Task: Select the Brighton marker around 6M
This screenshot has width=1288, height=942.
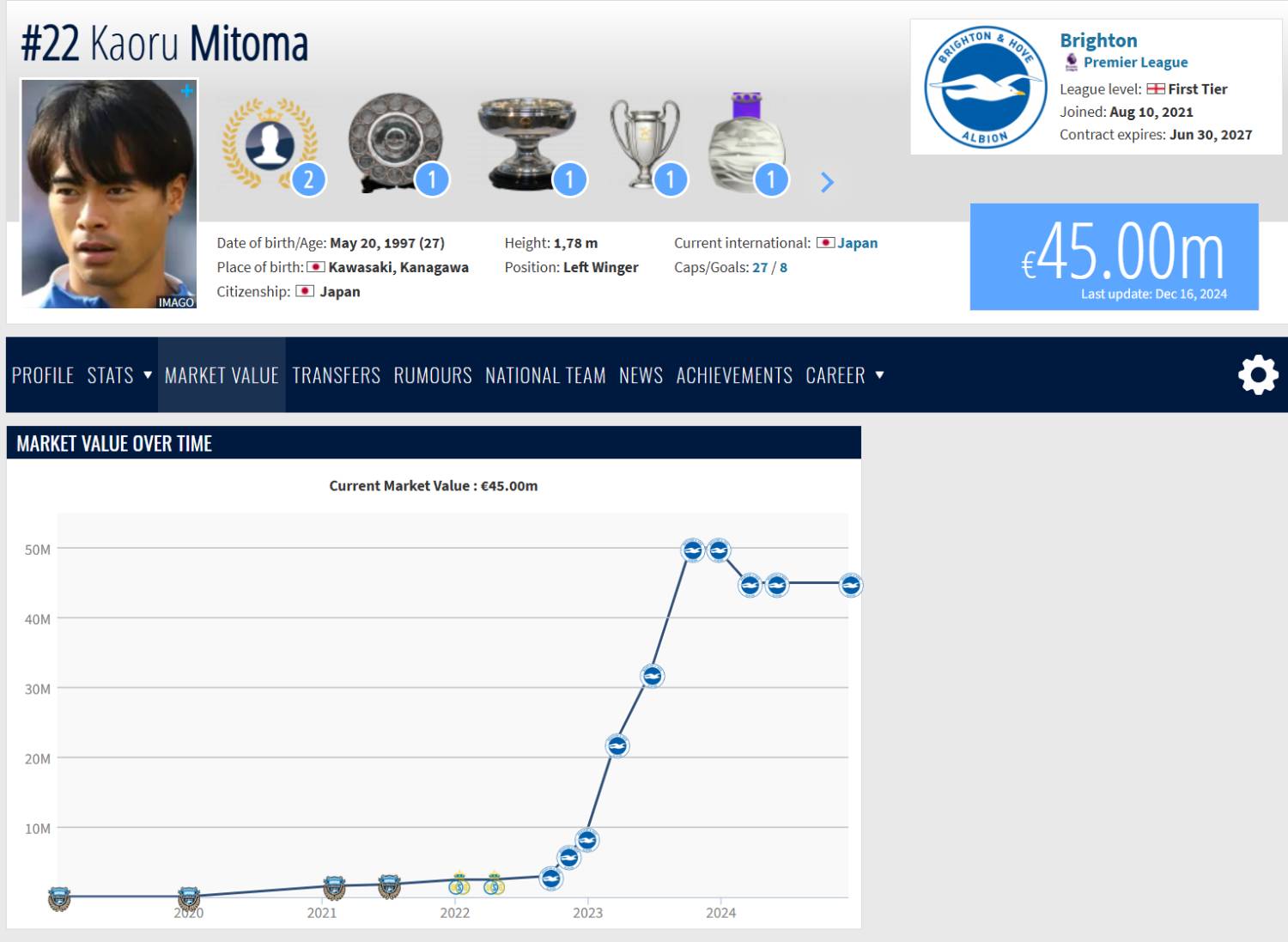Action: pos(568,856)
